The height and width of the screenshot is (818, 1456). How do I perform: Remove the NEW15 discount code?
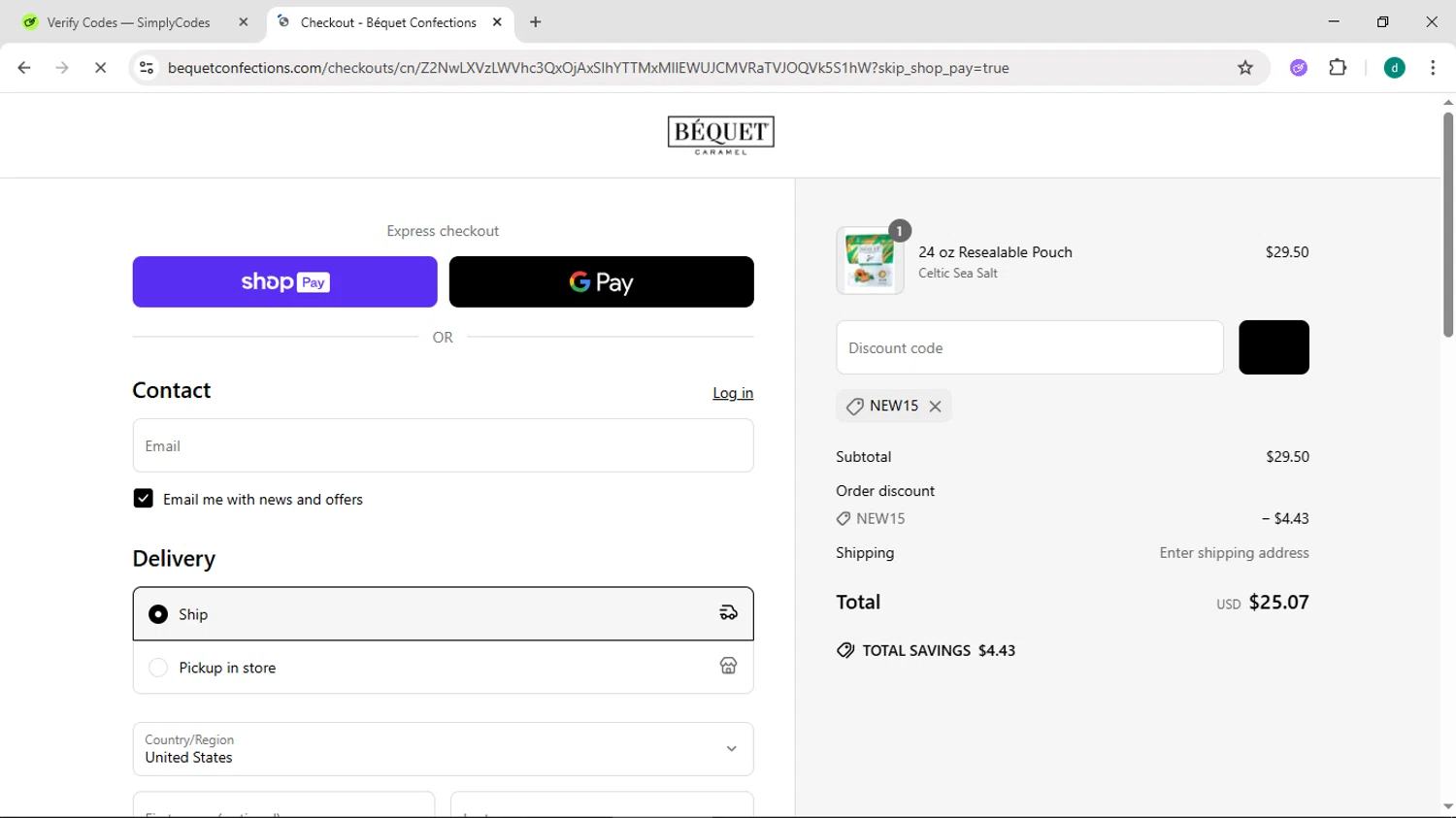936,407
